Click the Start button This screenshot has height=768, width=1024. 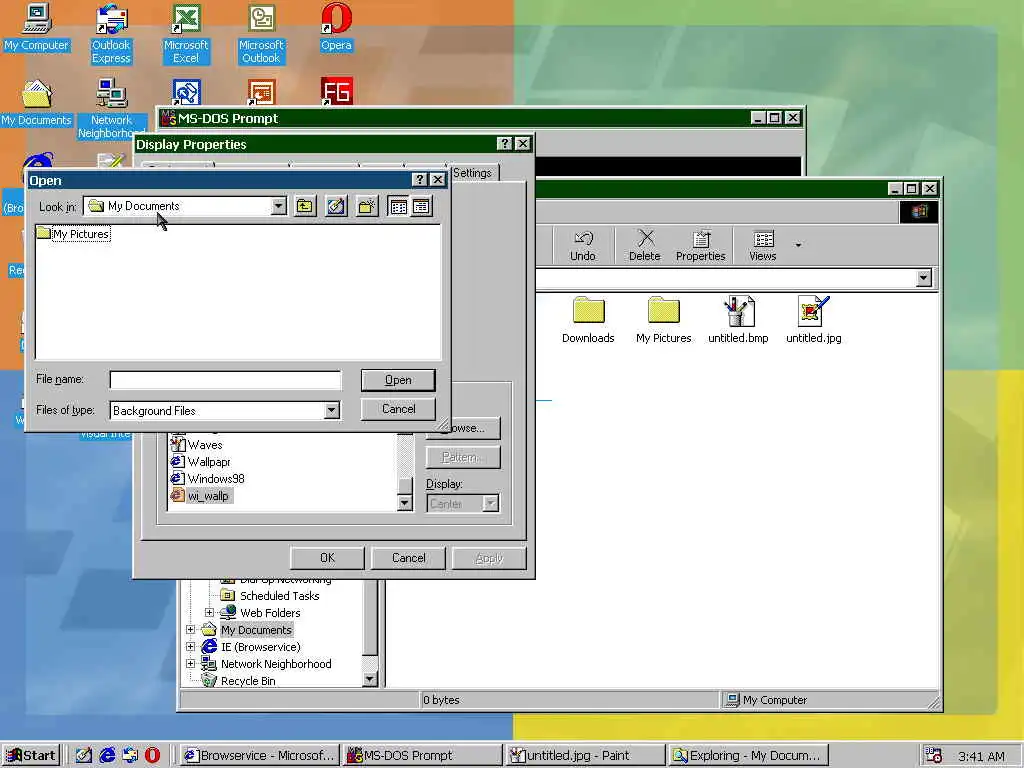pyautogui.click(x=31, y=756)
